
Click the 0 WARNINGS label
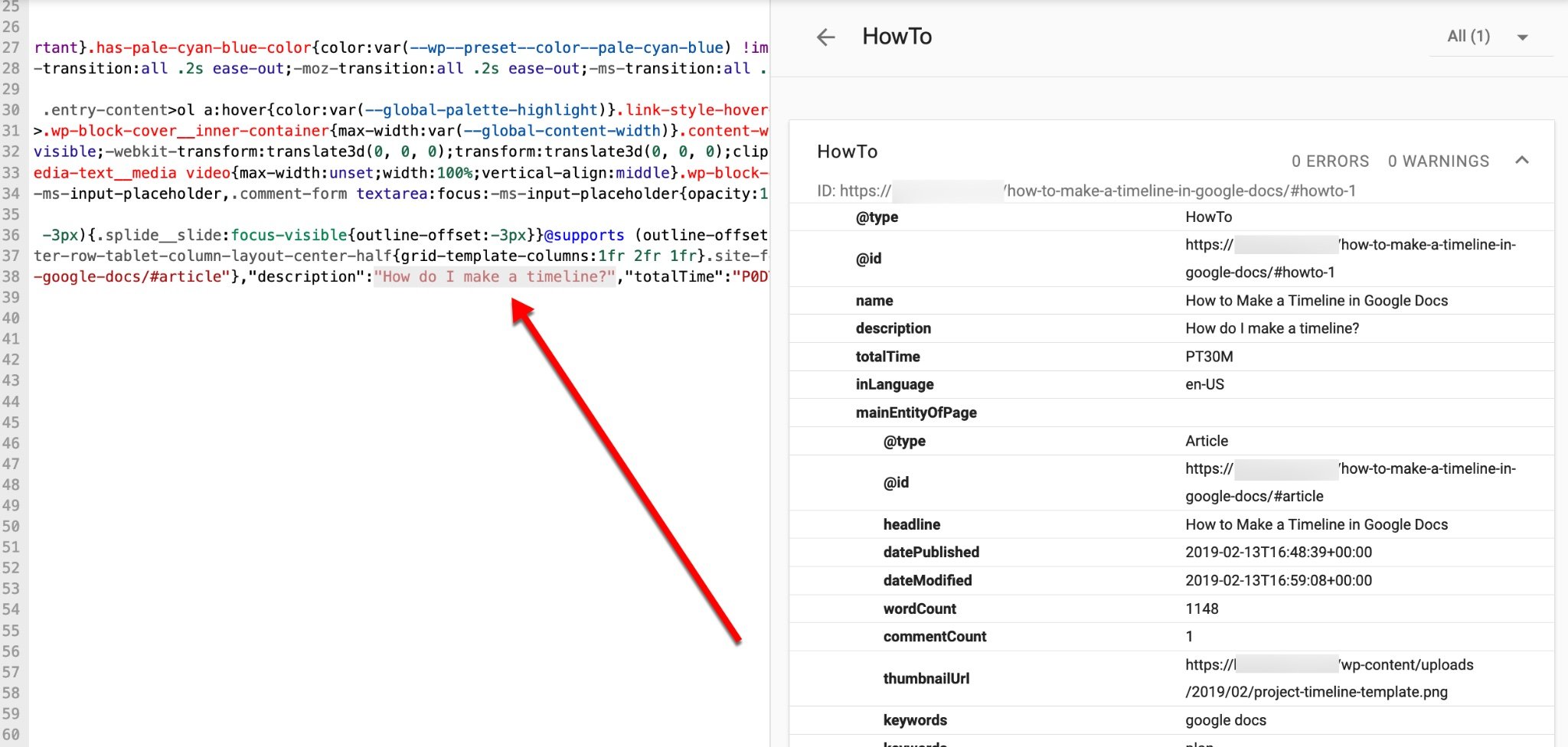point(1439,161)
